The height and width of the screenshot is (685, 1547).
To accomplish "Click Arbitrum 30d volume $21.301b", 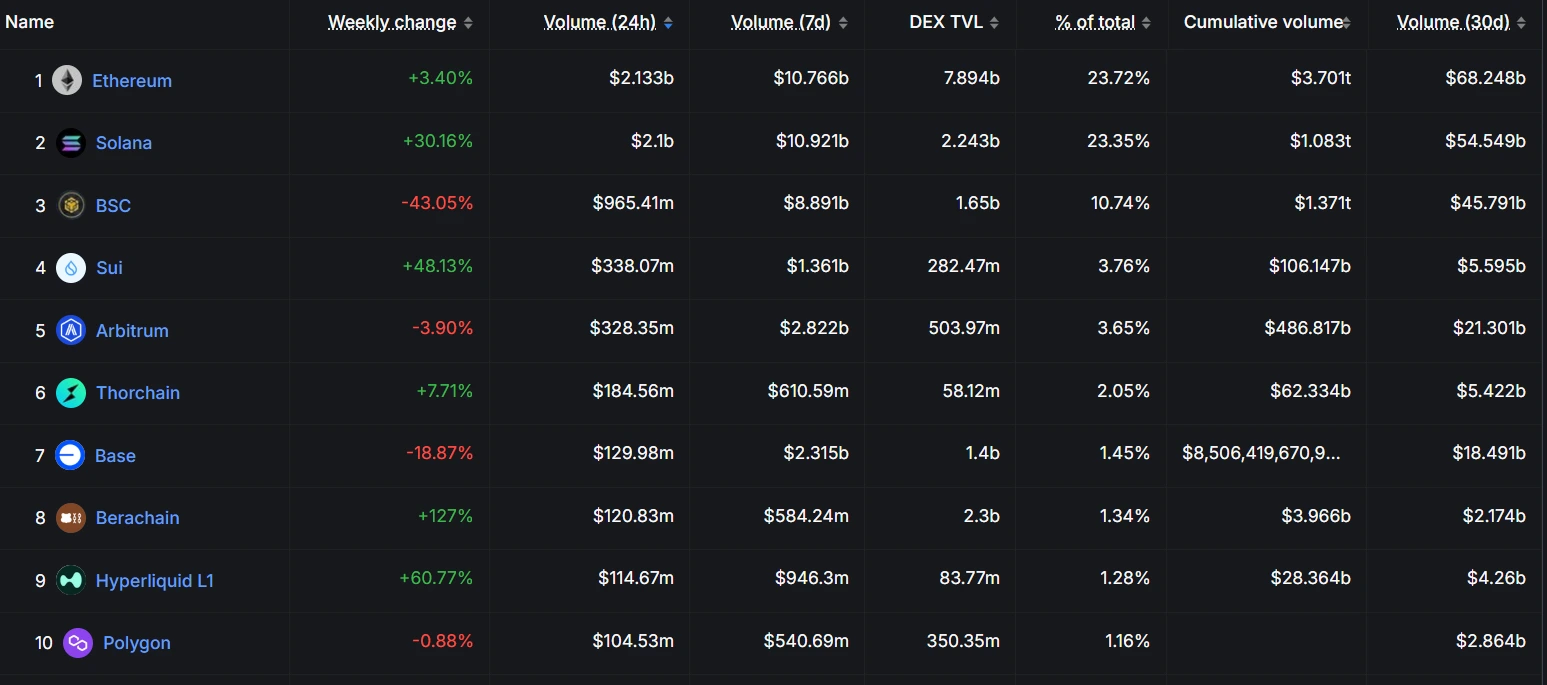I will (x=1490, y=328).
